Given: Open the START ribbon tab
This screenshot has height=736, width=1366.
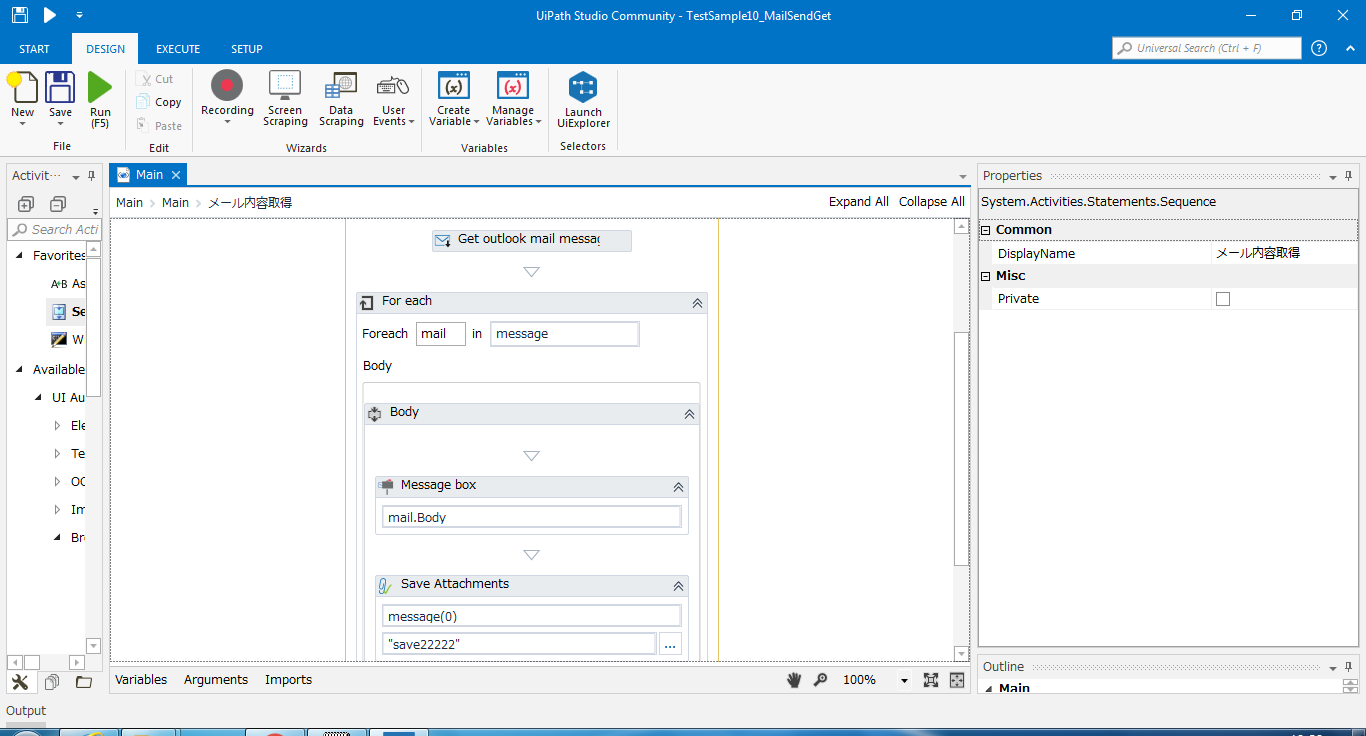Looking at the screenshot, I should 34,49.
